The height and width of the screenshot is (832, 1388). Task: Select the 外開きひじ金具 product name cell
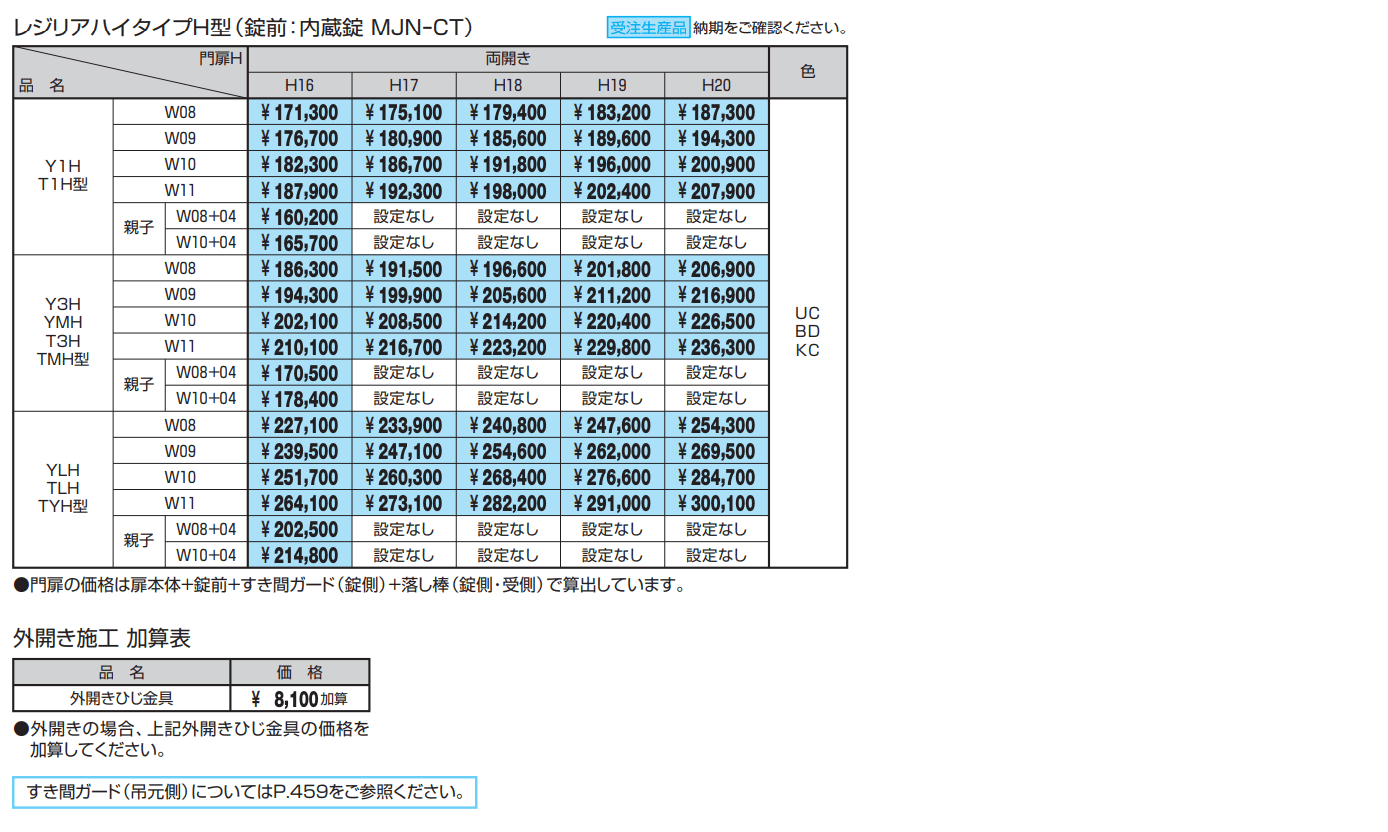pyautogui.click(x=120, y=697)
